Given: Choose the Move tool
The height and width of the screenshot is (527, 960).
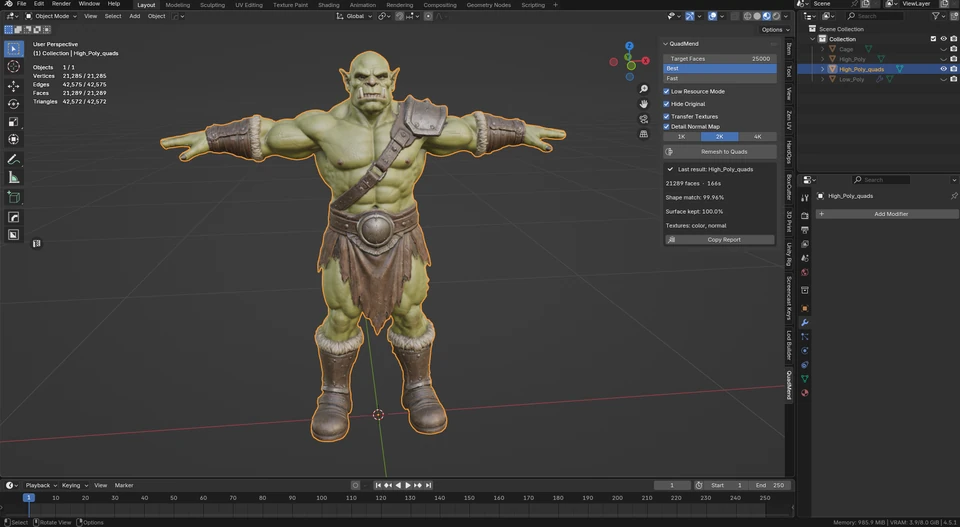Looking at the screenshot, I should tap(13, 86).
